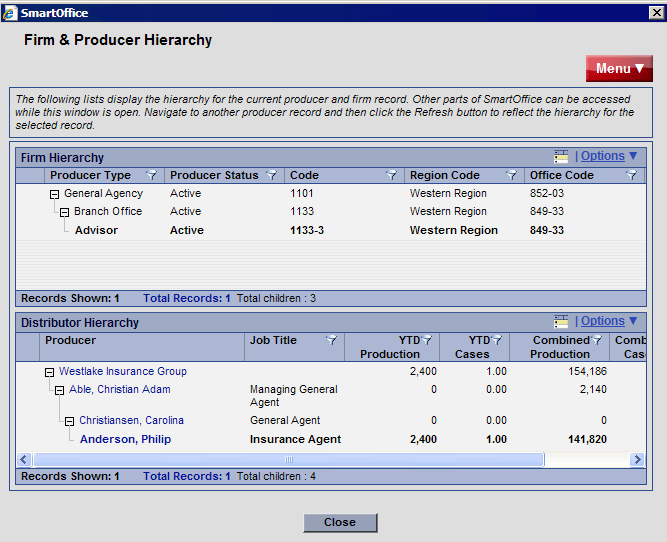Collapse the Branch Office tree node
This screenshot has height=542, width=667.
click(64, 212)
